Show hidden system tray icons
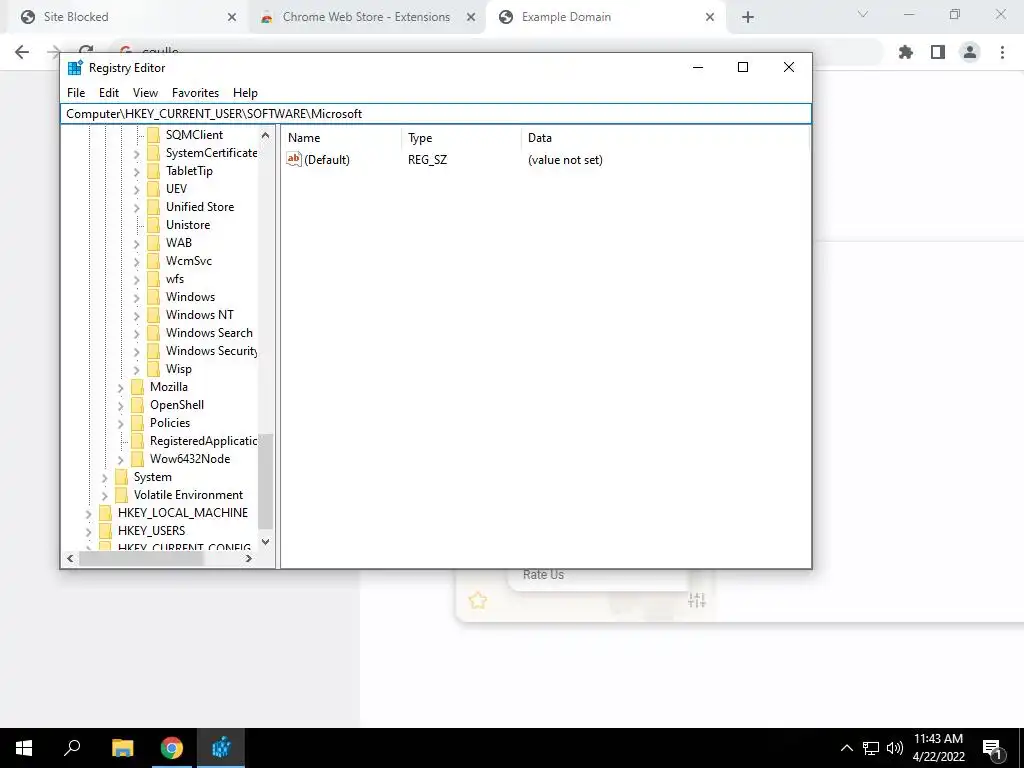 click(846, 748)
